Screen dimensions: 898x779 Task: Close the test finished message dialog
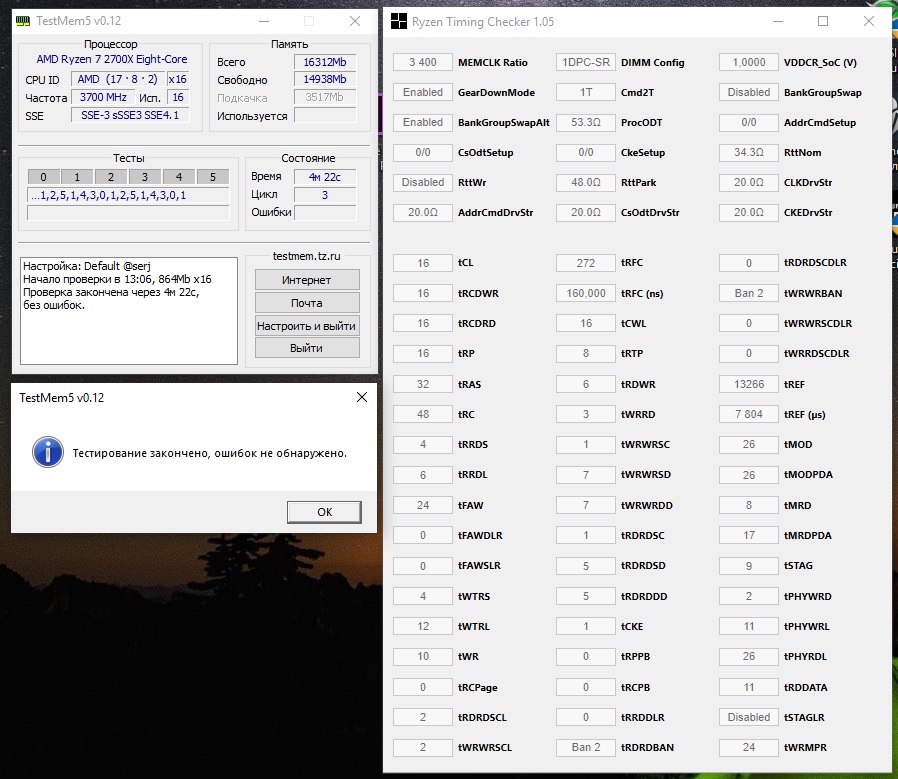pos(362,397)
